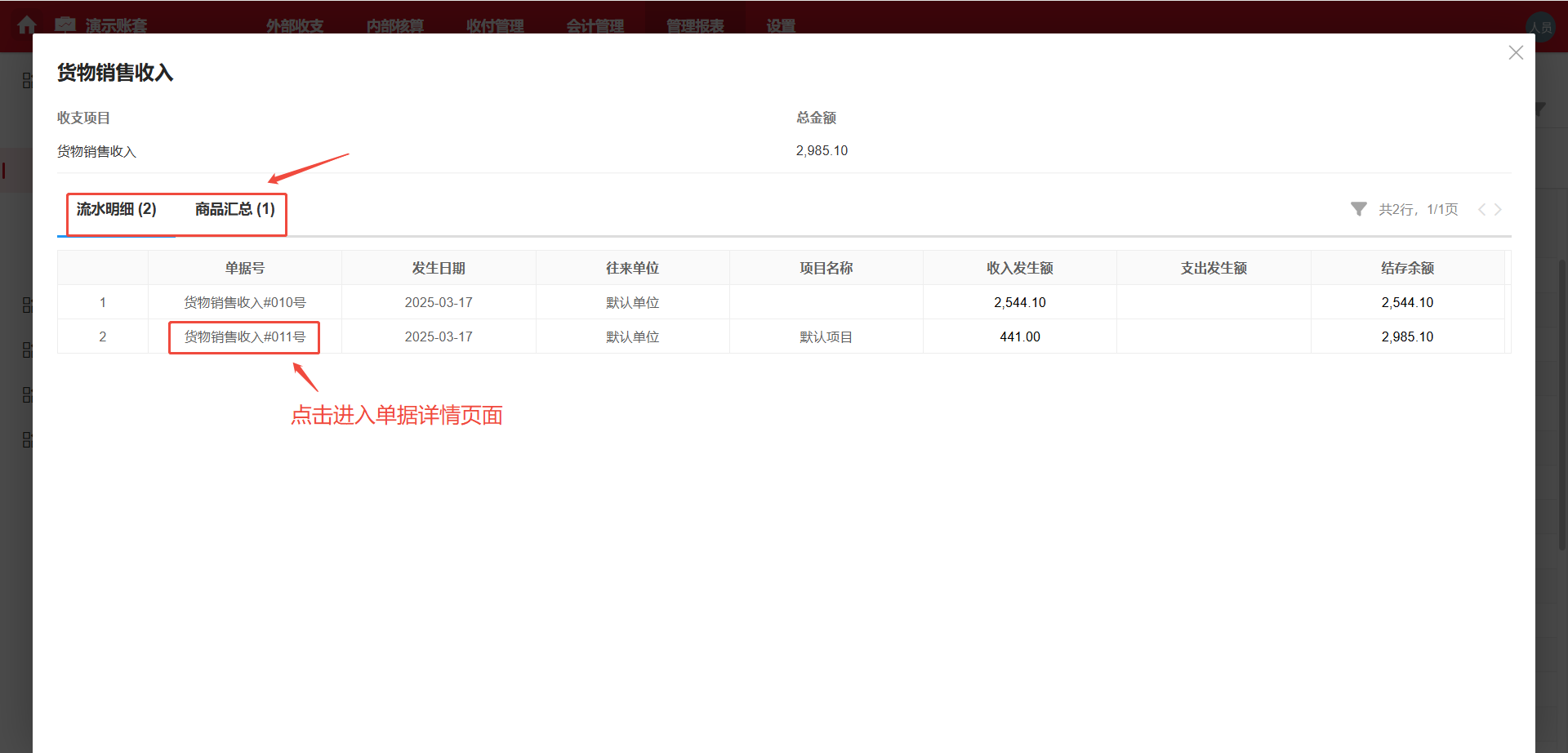Screen dimensions: 1568x753
Task: Click the filter funnel icon in the dialog
Action: coord(1358,209)
